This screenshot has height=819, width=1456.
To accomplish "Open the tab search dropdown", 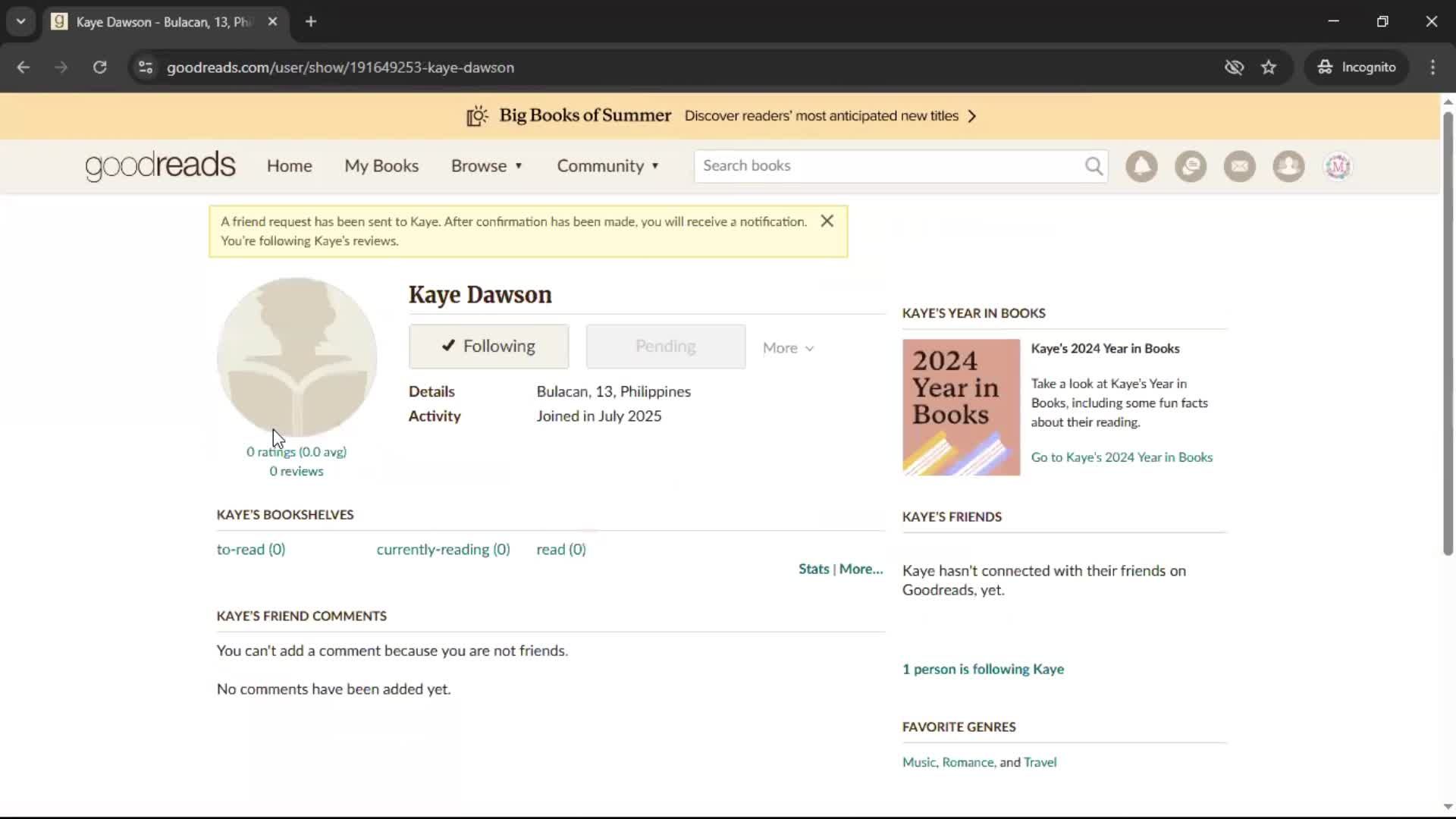I will coord(21,22).
